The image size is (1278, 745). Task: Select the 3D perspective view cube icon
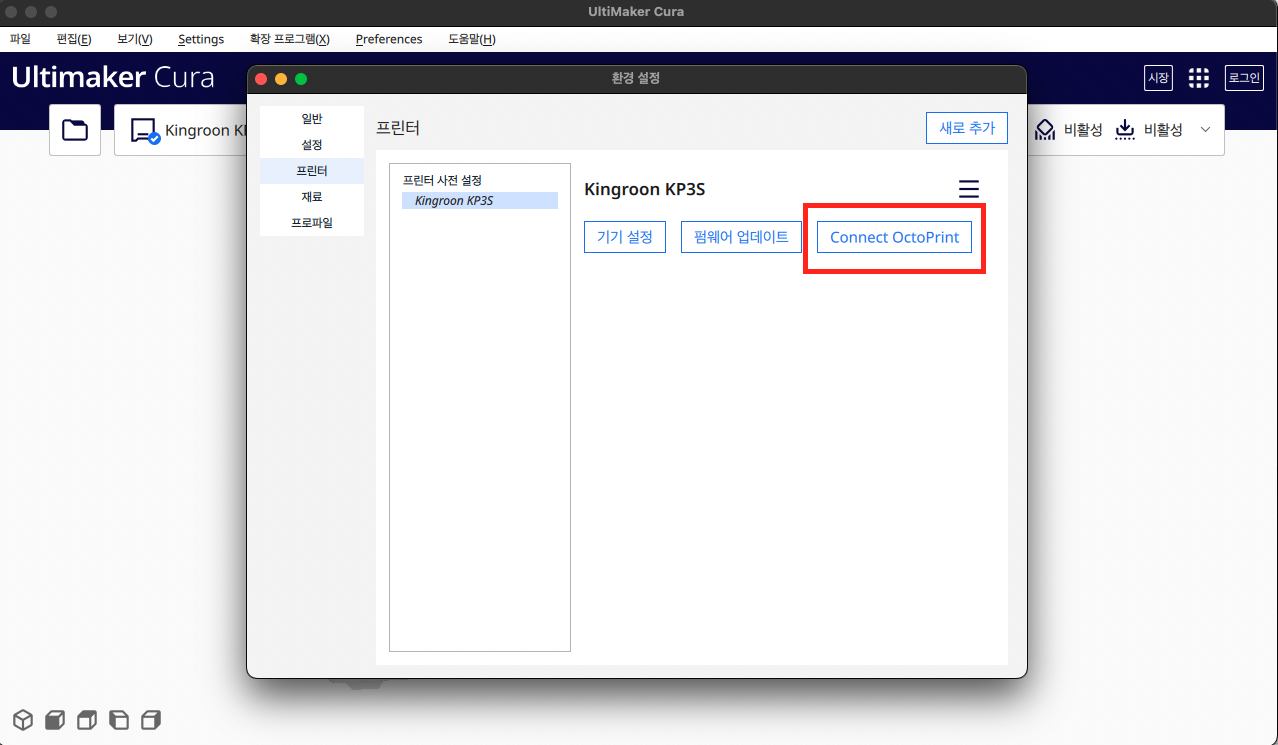point(23,719)
